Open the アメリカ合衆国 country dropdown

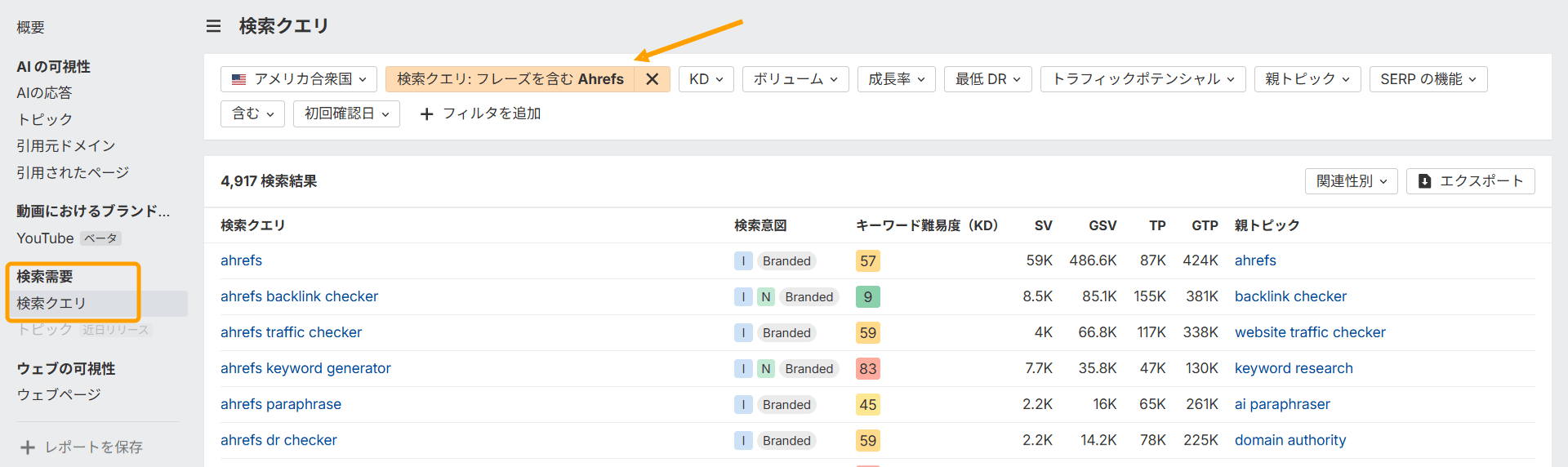pyautogui.click(x=299, y=79)
